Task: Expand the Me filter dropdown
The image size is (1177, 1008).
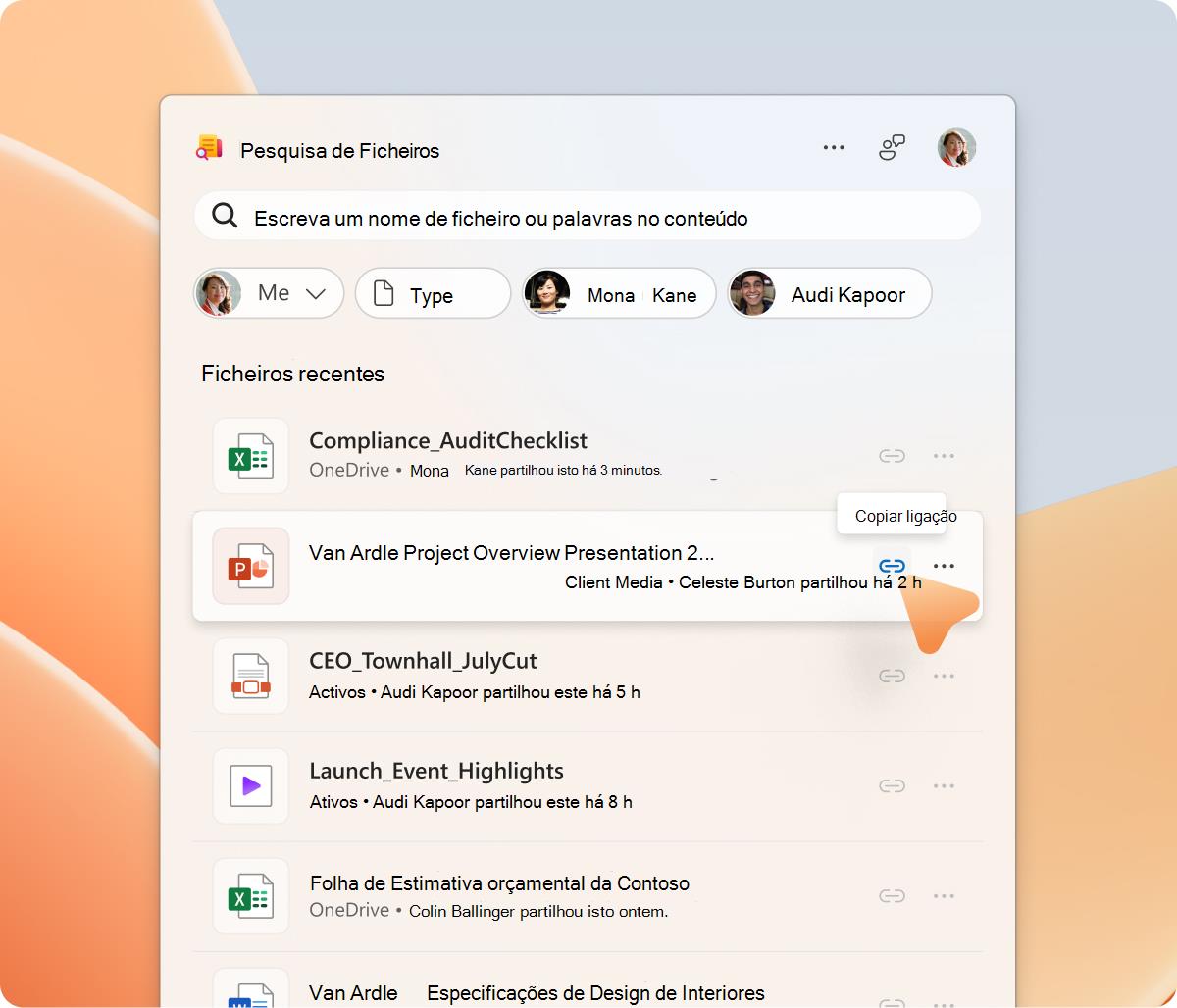Action: [x=270, y=293]
